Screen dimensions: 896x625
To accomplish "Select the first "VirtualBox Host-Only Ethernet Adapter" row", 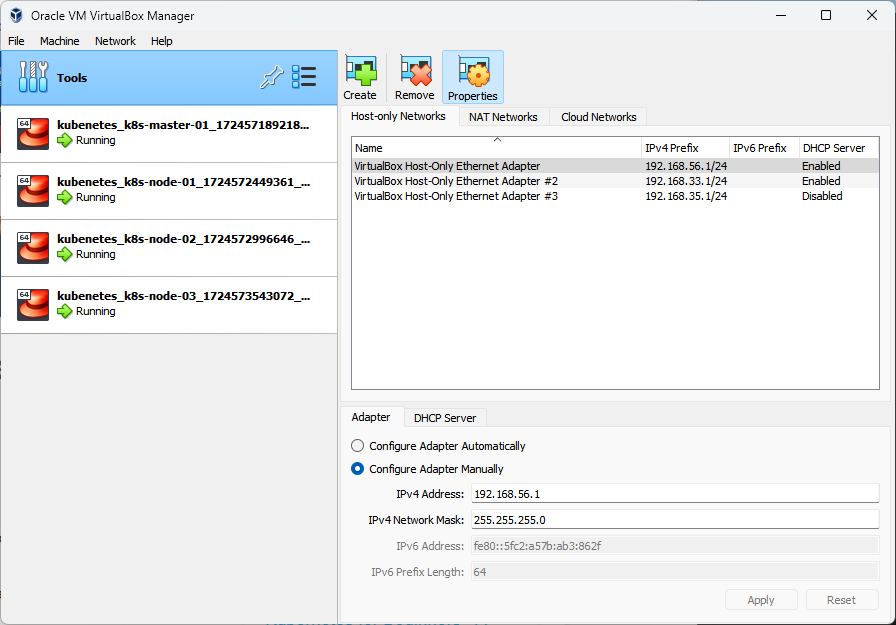I will (615, 166).
